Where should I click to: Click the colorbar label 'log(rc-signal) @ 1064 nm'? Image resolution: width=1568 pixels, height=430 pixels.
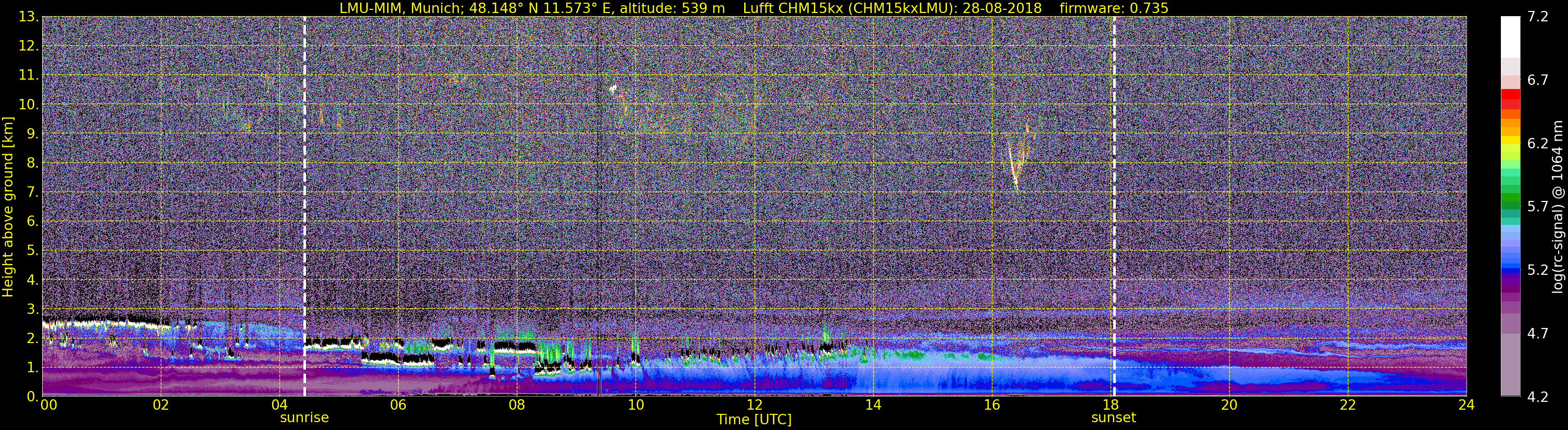1558,207
